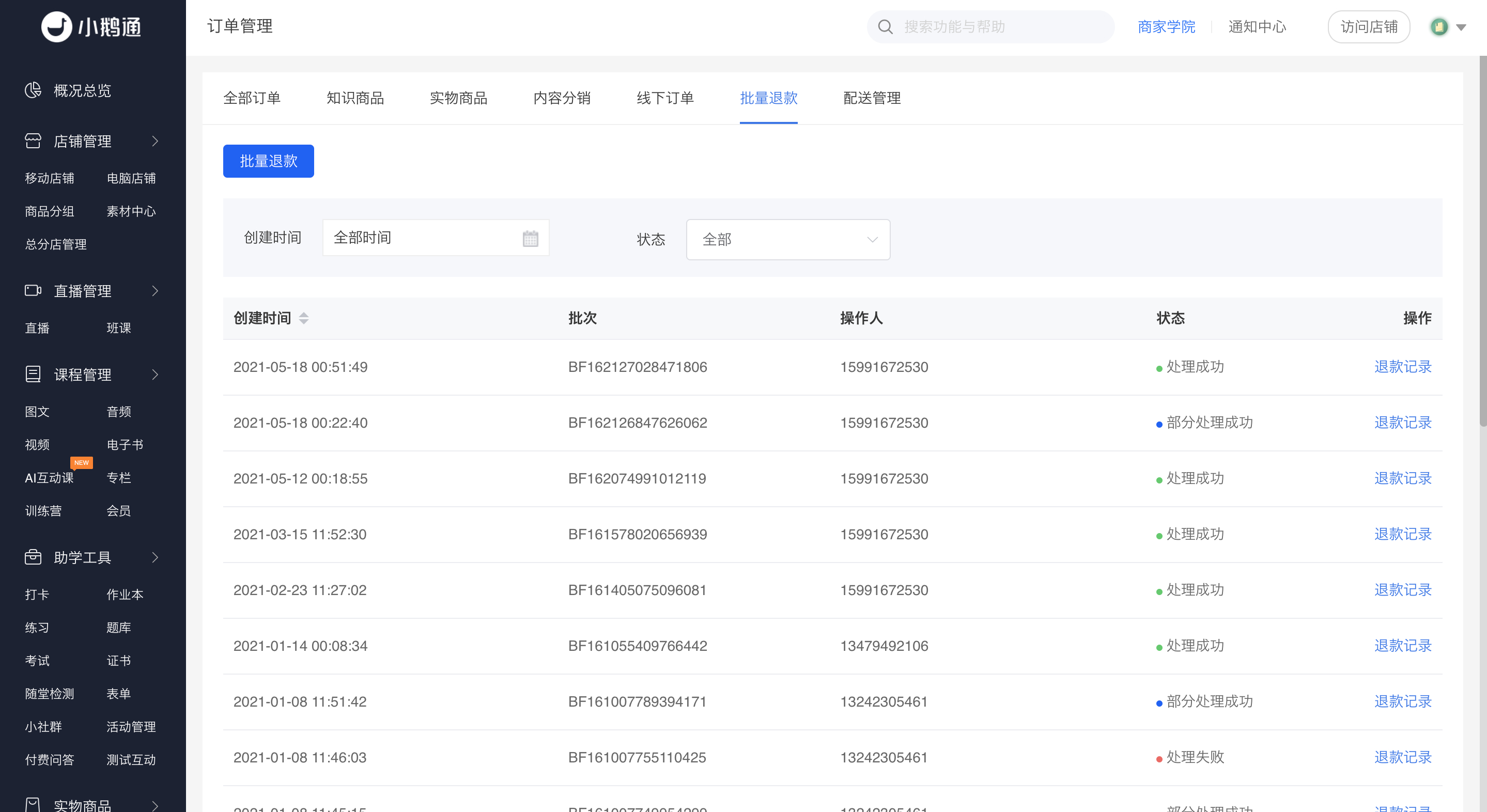The width and height of the screenshot is (1487, 812).
Task: Open 音频 in sidebar
Action: tap(119, 412)
